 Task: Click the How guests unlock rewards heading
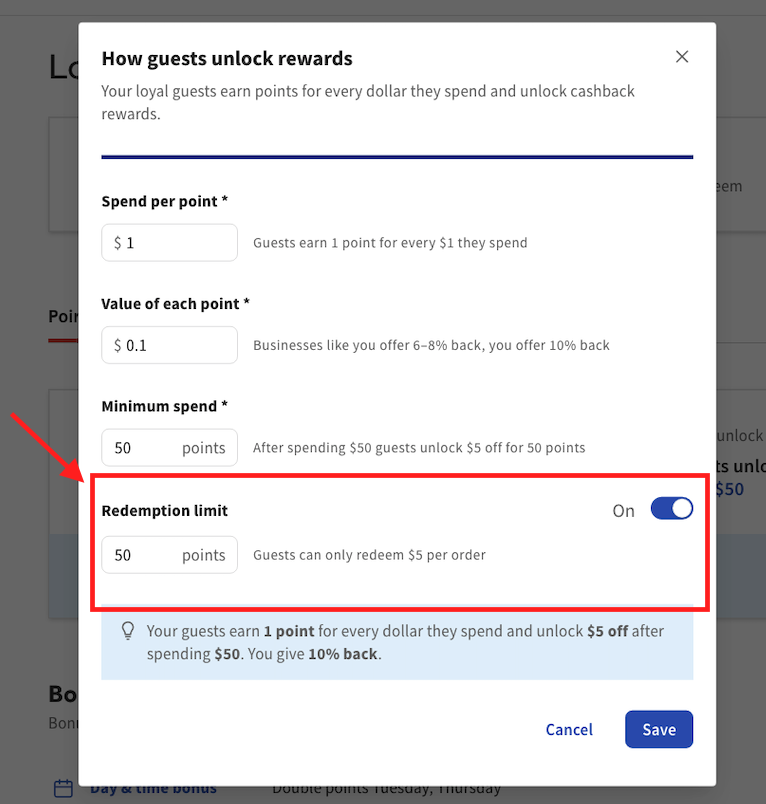coord(227,59)
